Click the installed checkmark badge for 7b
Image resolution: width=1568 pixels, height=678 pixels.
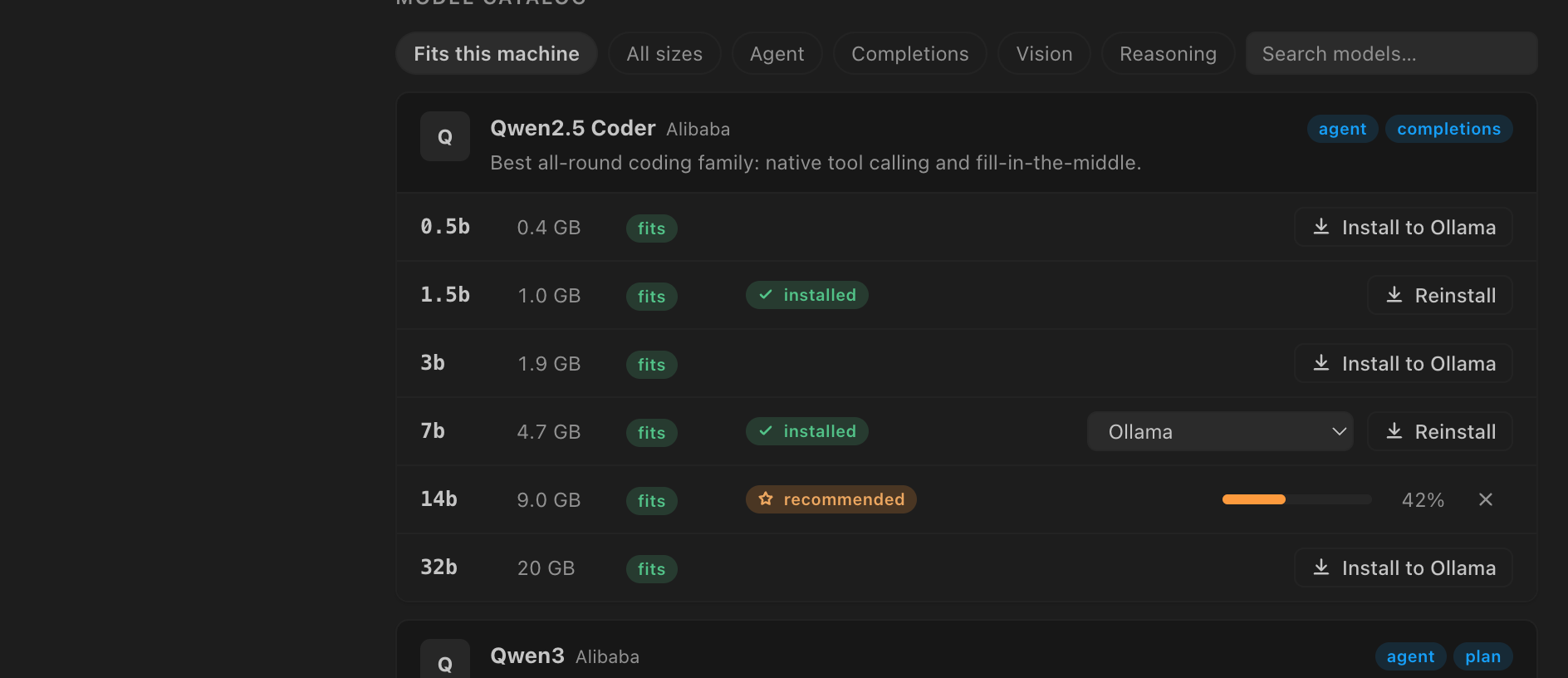807,431
